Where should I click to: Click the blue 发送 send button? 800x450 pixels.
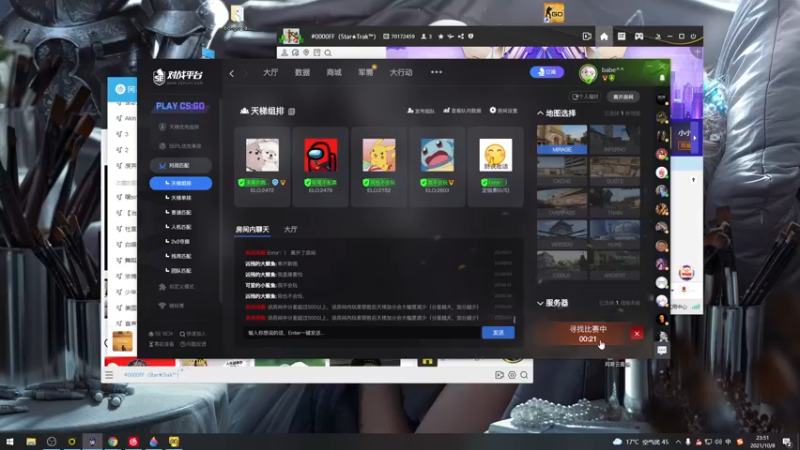[498, 333]
